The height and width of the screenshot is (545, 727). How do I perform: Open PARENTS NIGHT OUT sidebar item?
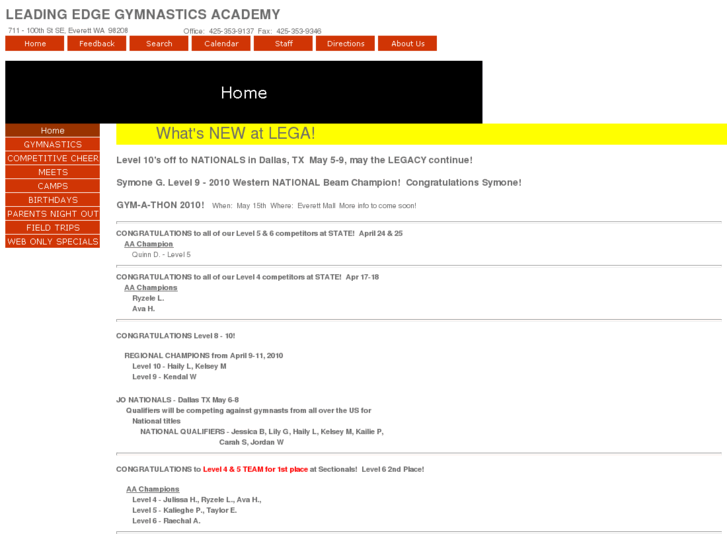click(x=52, y=214)
